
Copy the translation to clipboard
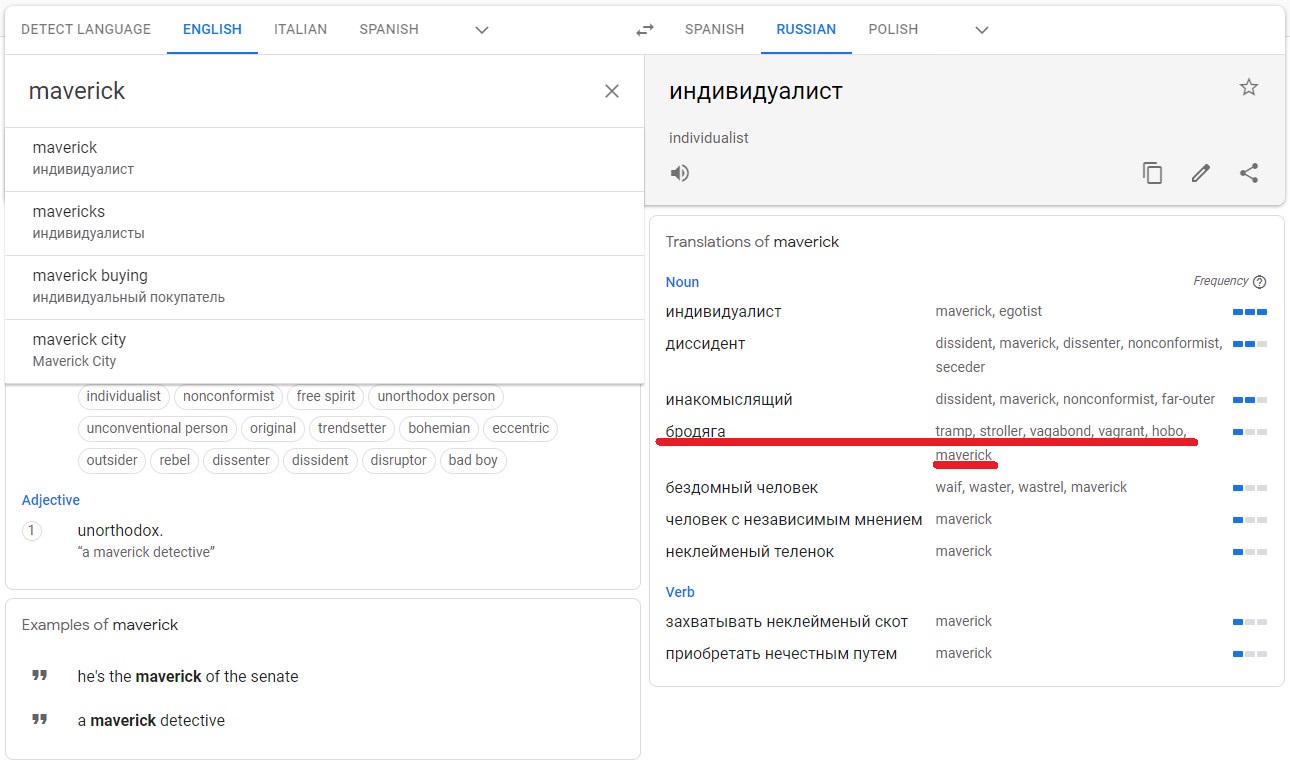(x=1153, y=173)
